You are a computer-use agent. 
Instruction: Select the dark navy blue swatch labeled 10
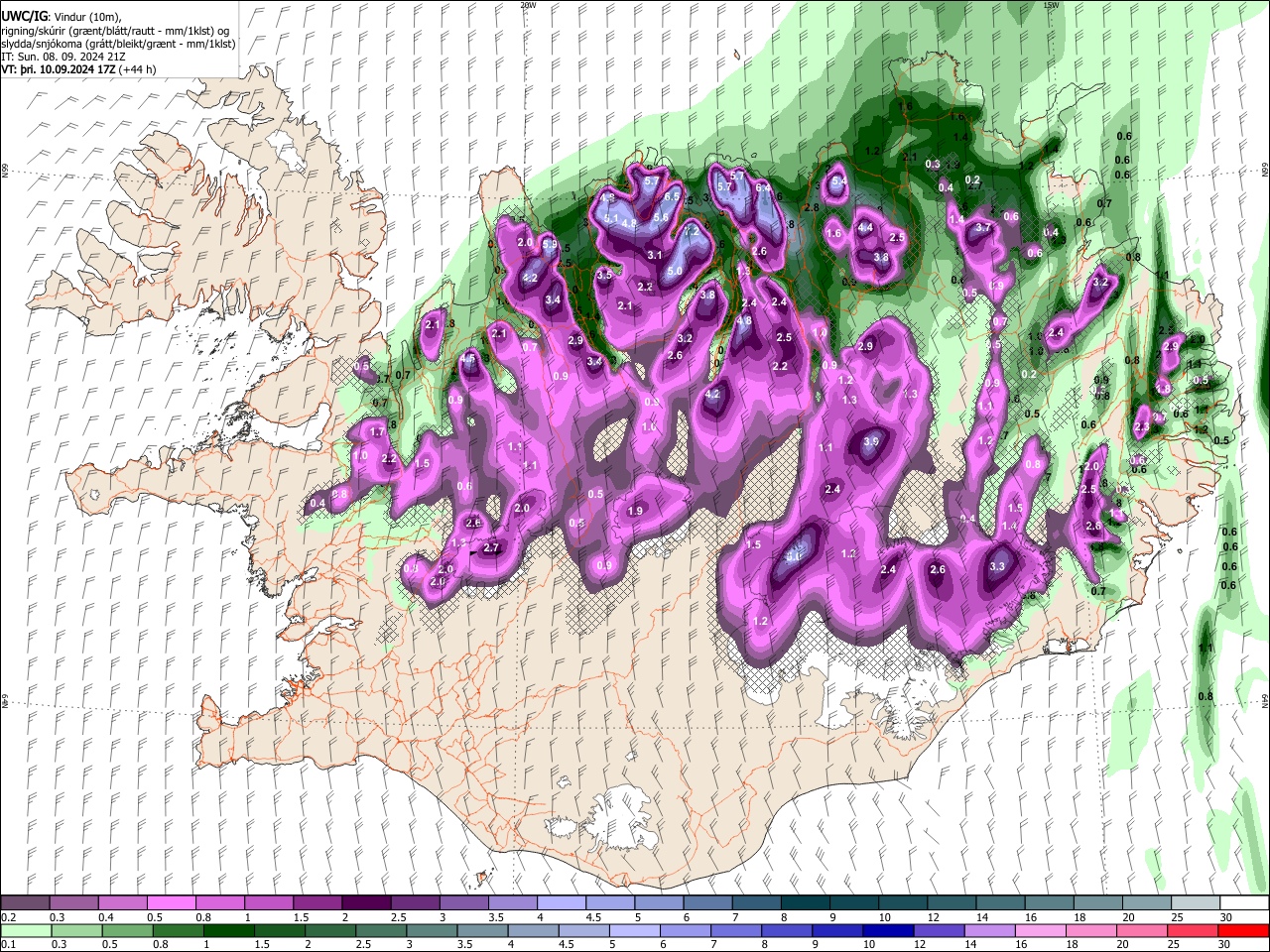click(x=886, y=930)
